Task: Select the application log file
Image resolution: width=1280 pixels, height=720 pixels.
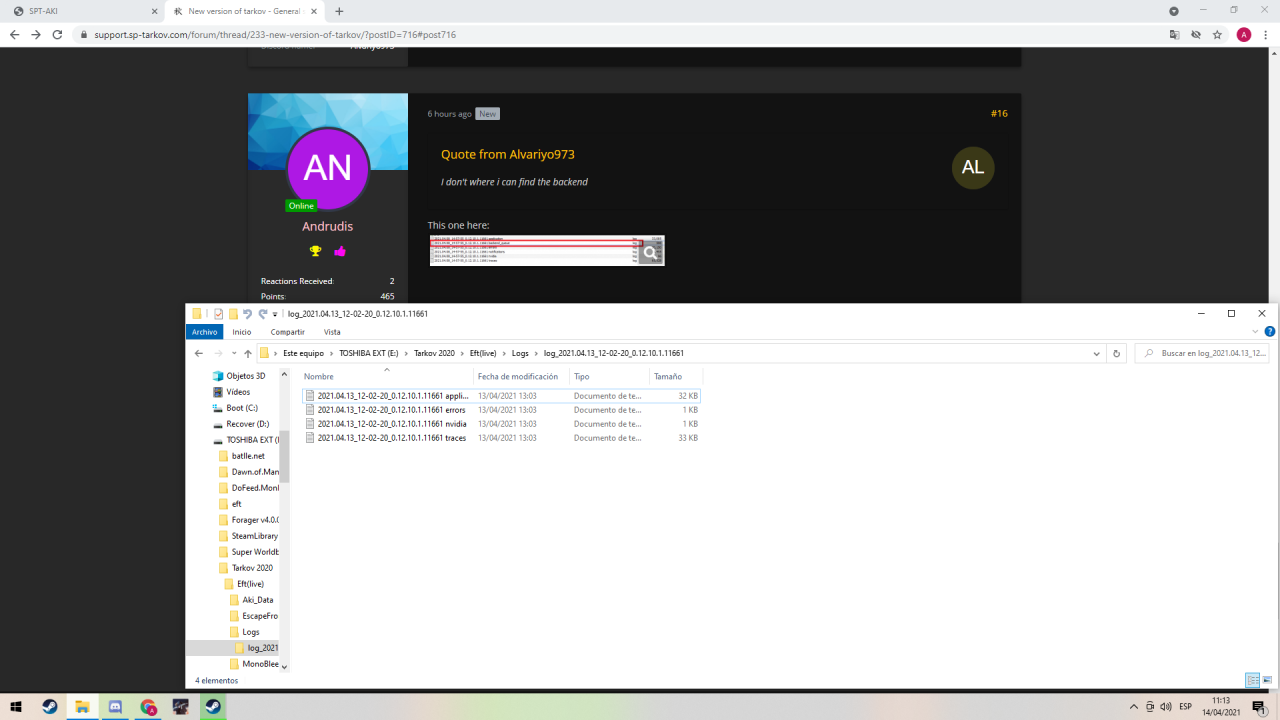Action: (x=502, y=396)
